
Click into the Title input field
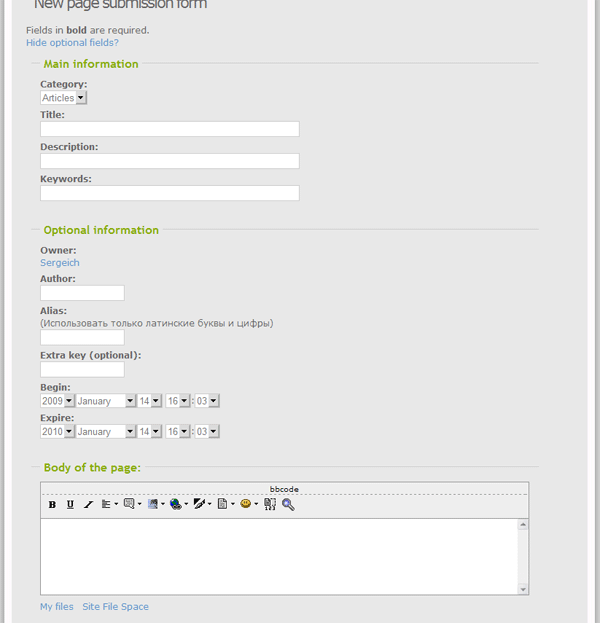(169, 129)
